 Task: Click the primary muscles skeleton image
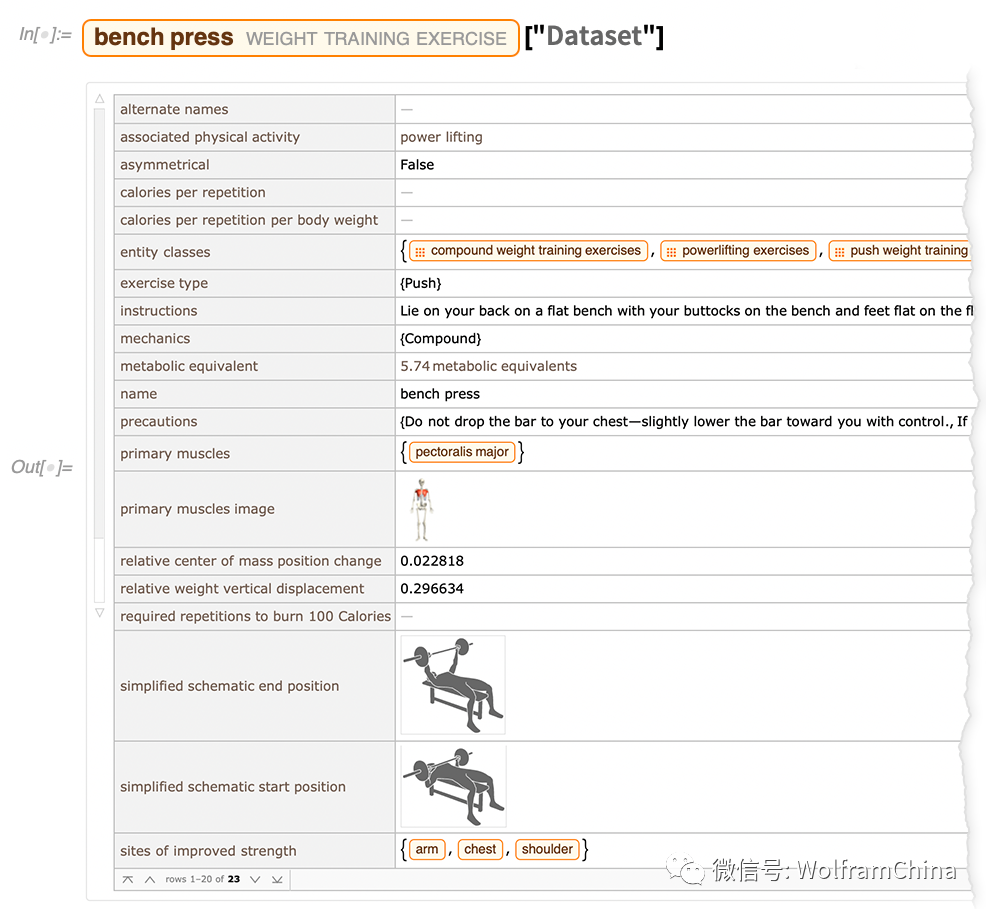coord(422,509)
